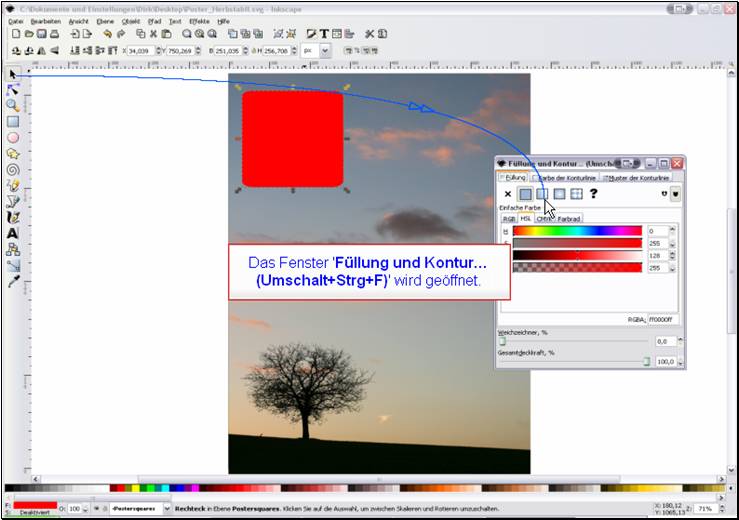The height and width of the screenshot is (520, 739).
Task: Select the Rectangle tool in toolbox
Action: pos(13,121)
